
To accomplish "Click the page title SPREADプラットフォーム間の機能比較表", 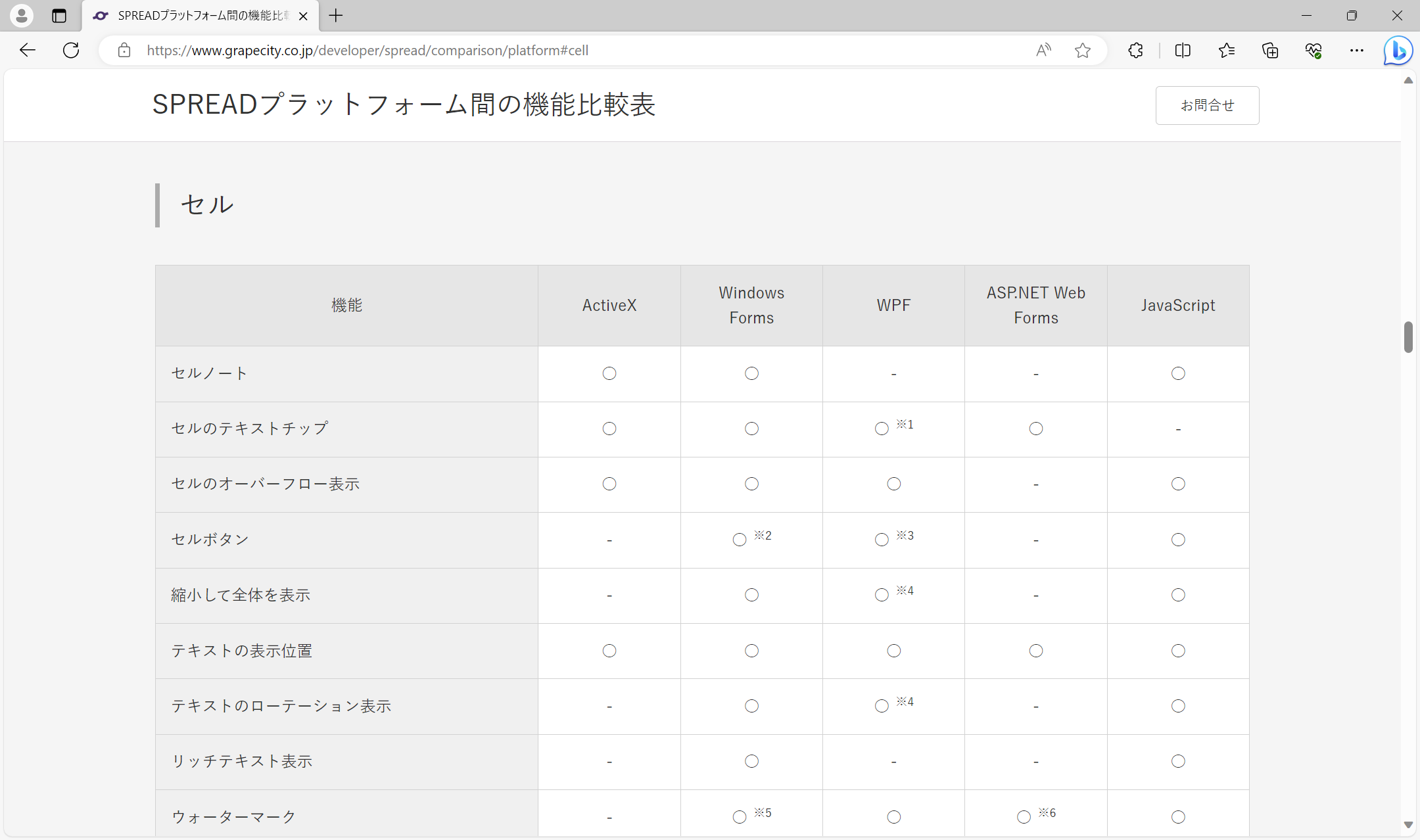I will click(404, 105).
